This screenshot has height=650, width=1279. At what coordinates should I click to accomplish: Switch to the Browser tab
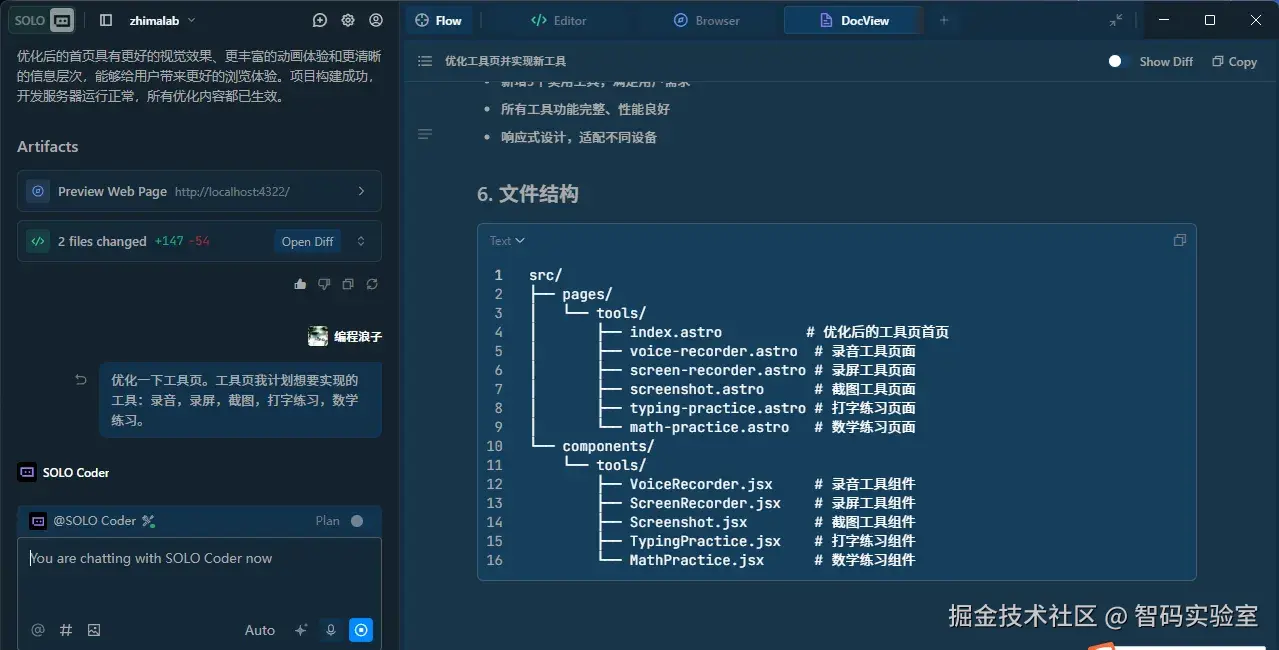point(706,20)
